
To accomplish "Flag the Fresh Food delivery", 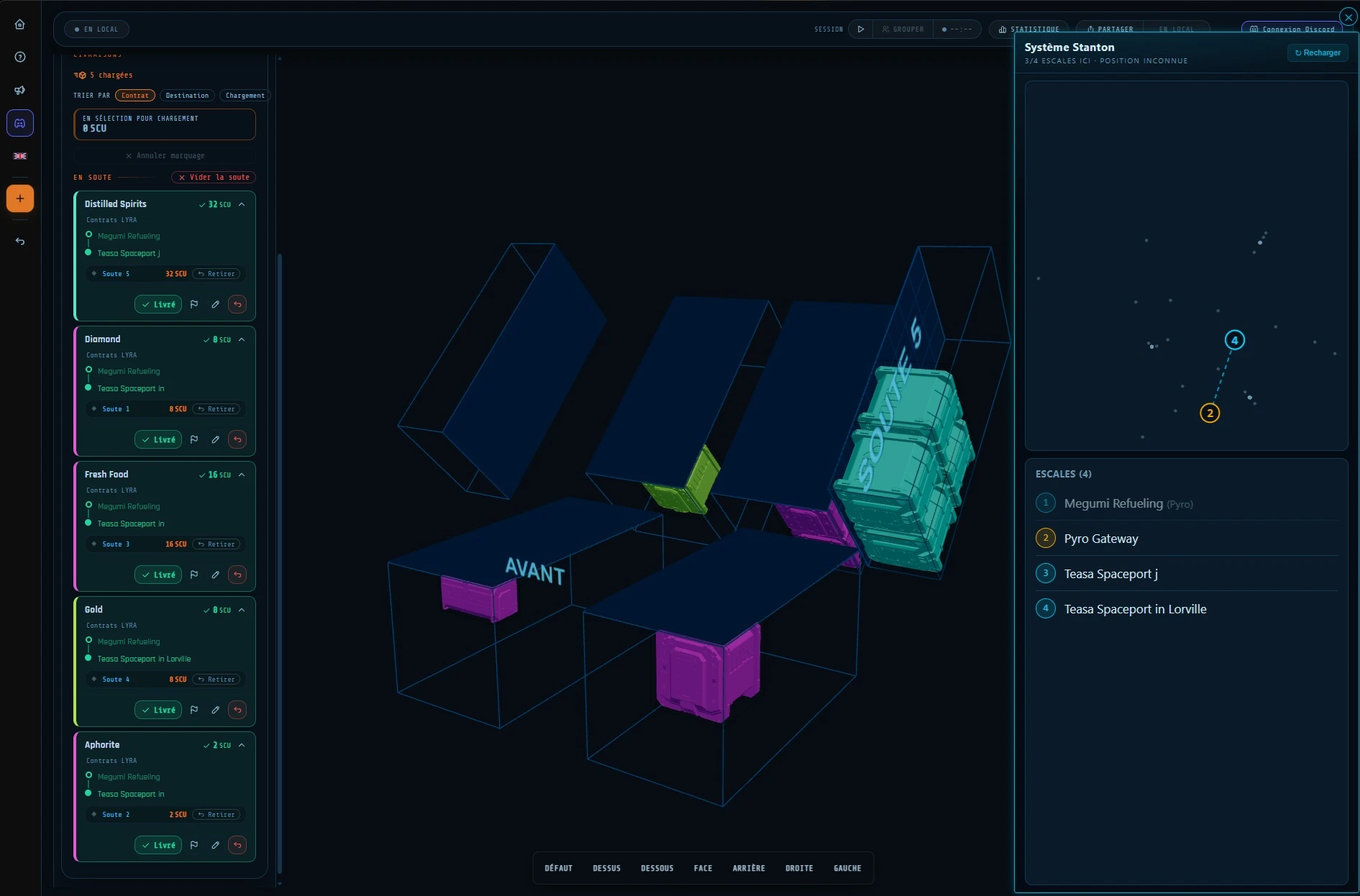I will pyautogui.click(x=194, y=575).
